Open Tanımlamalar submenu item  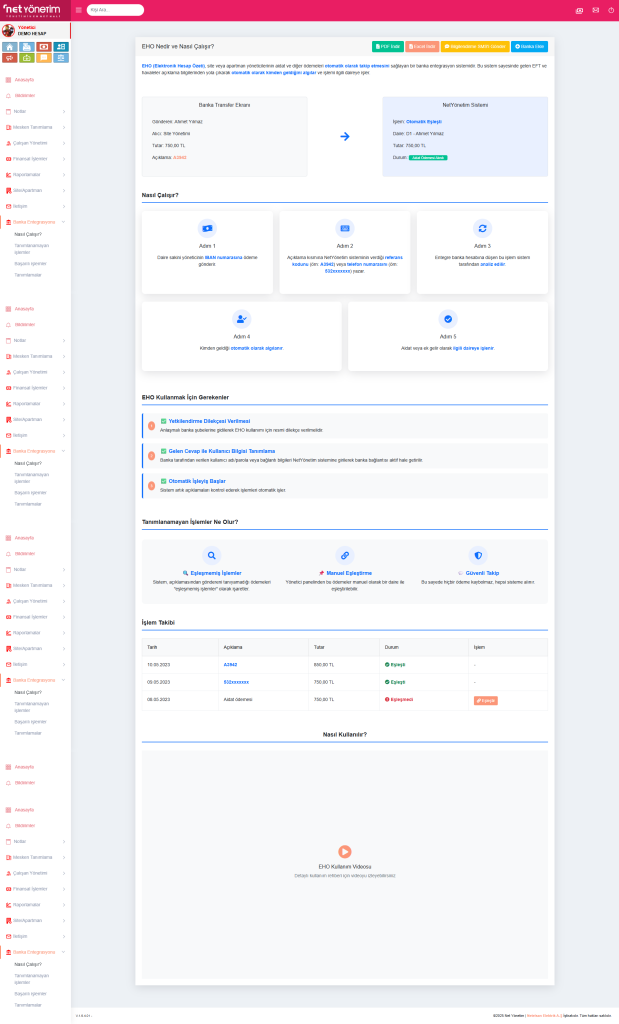click(x=28, y=275)
